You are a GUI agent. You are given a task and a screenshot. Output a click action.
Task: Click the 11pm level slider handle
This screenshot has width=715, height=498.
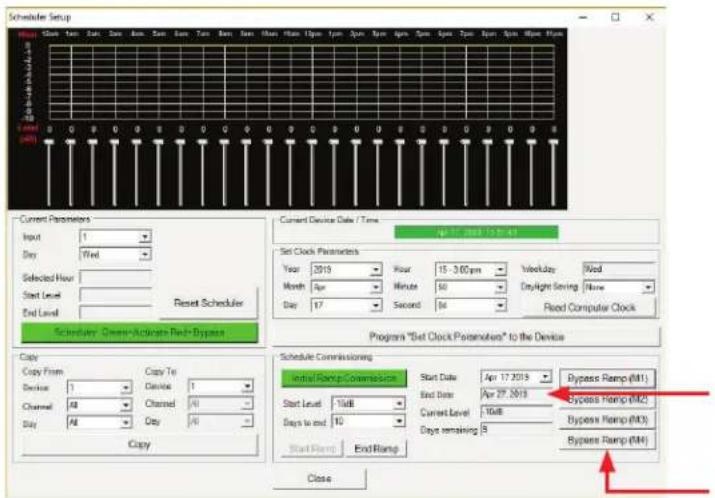[553, 142]
